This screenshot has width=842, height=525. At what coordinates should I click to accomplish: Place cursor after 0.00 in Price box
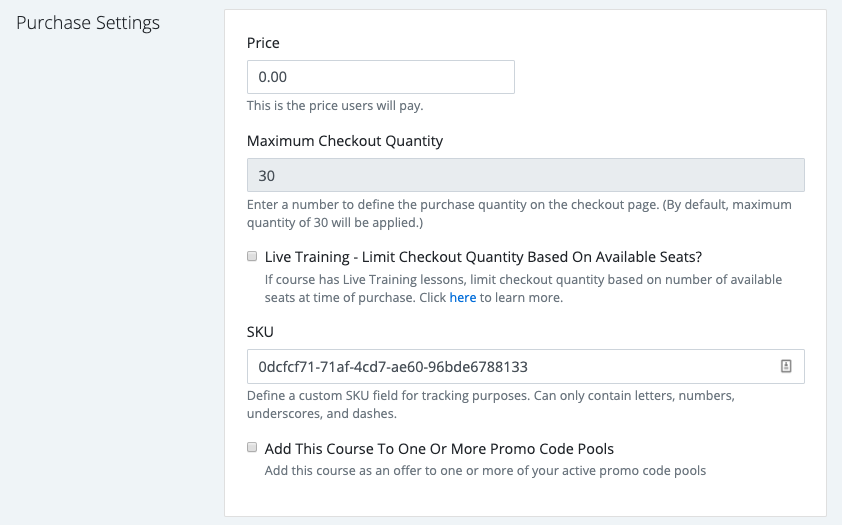(289, 77)
